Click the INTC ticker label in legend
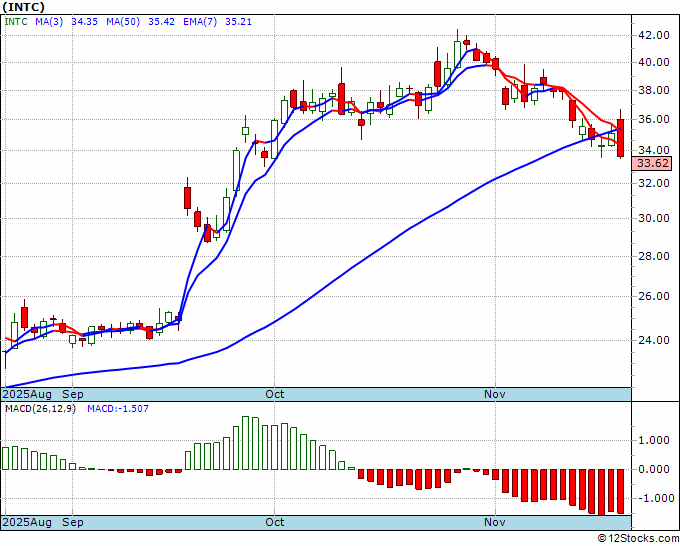The image size is (680, 546). click(x=16, y=22)
